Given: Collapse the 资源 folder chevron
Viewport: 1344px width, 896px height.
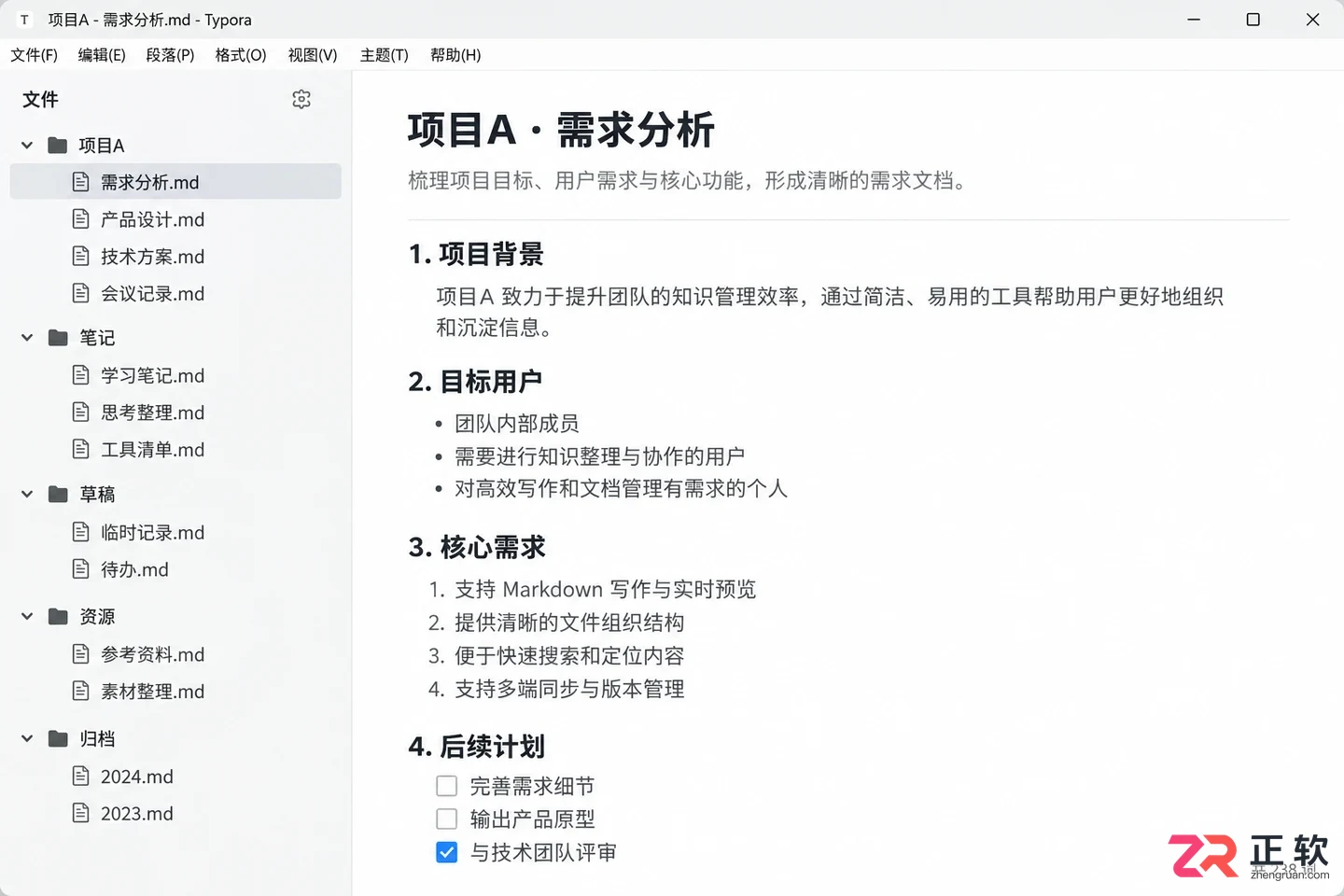Looking at the screenshot, I should (x=27, y=616).
